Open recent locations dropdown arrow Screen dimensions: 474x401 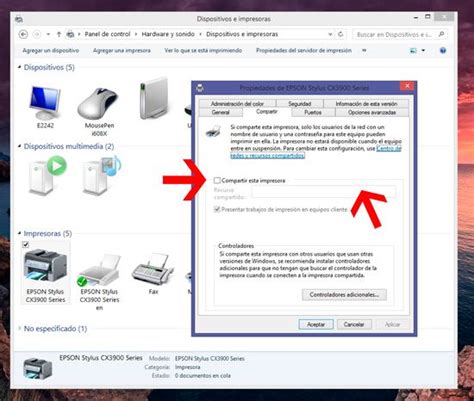point(48,34)
